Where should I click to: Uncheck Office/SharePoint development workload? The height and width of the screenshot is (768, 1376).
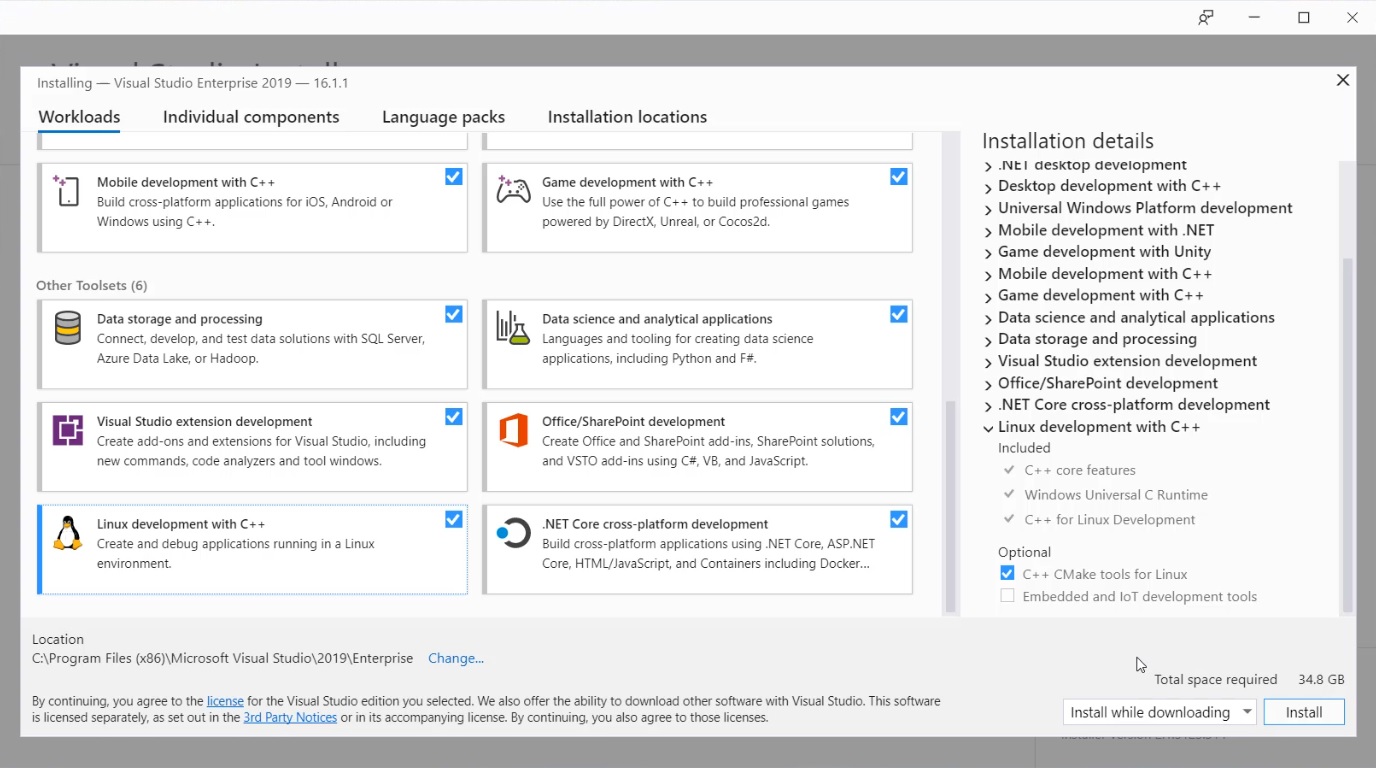click(x=899, y=417)
